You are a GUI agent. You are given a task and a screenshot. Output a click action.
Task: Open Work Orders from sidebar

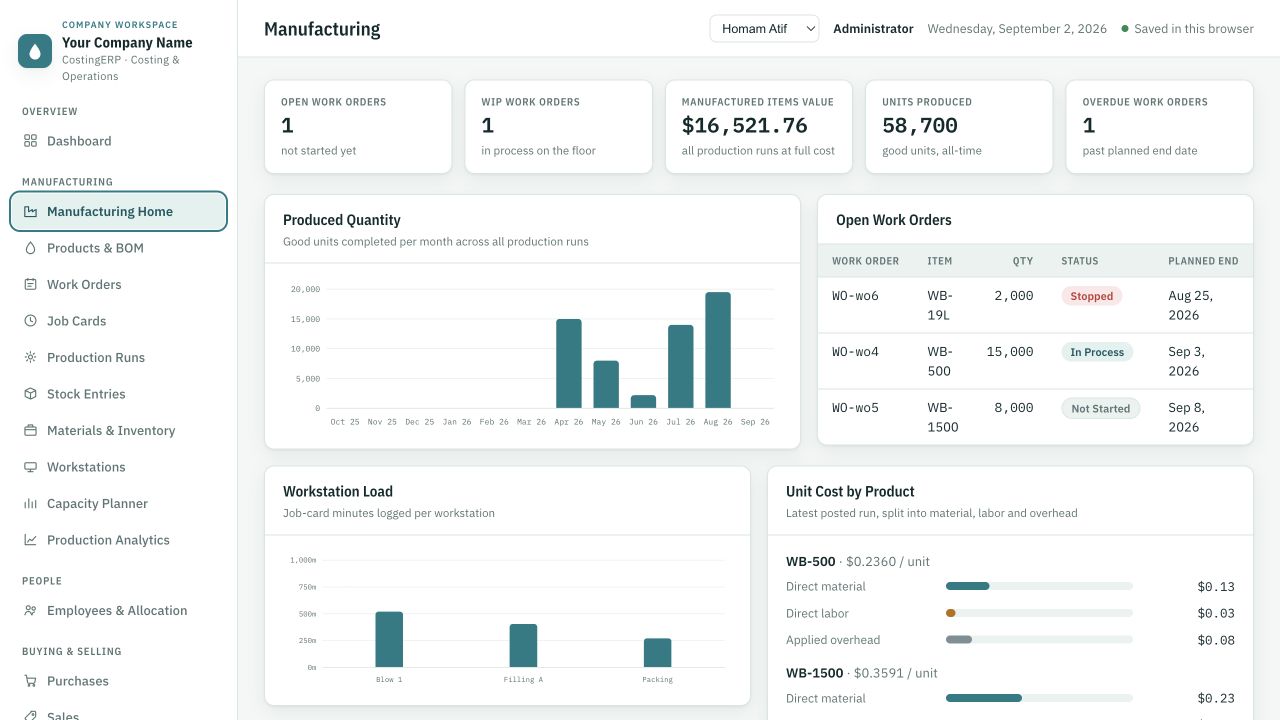click(119, 284)
